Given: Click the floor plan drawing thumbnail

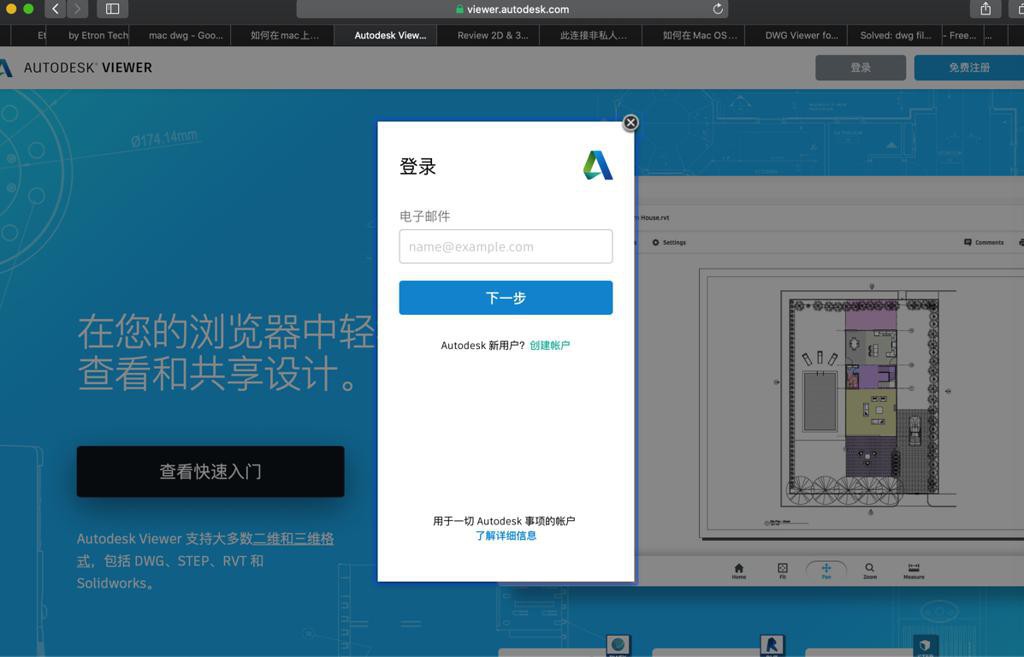Looking at the screenshot, I should (863, 403).
